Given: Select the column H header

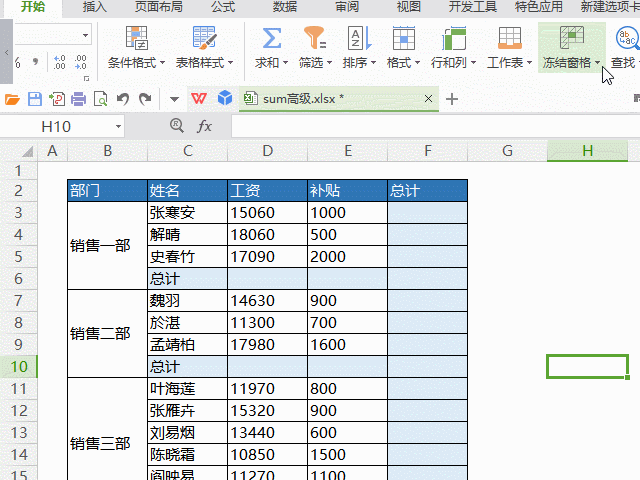Looking at the screenshot, I should point(587,150).
